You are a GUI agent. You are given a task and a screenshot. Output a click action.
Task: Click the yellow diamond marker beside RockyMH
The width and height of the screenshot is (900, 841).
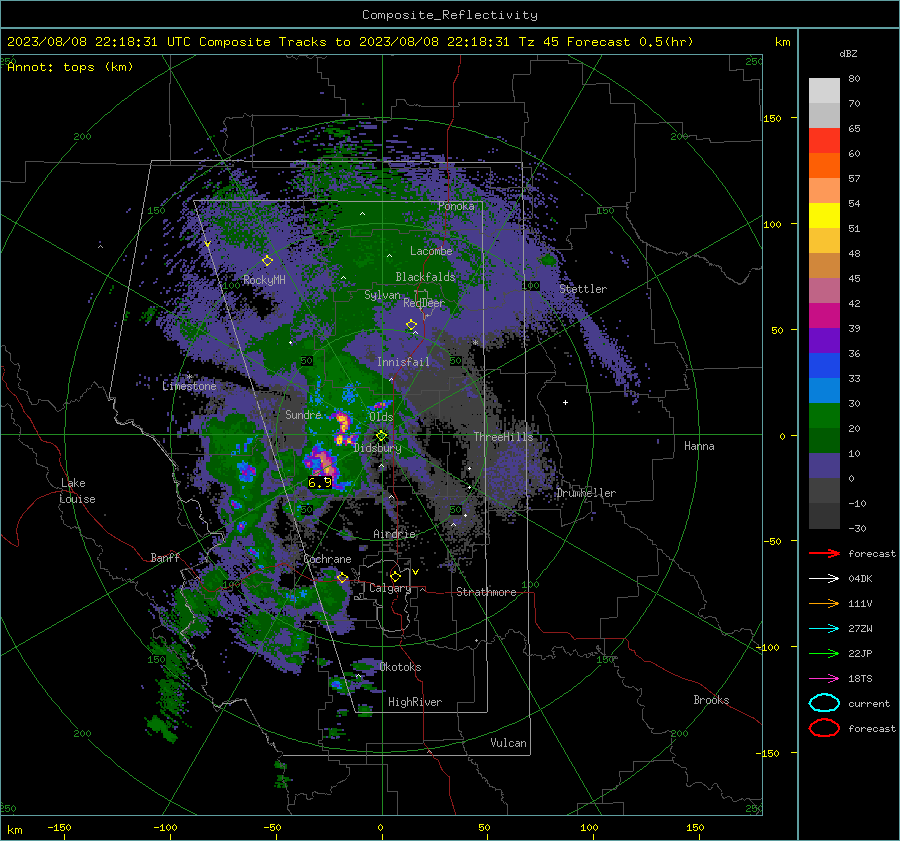267,261
